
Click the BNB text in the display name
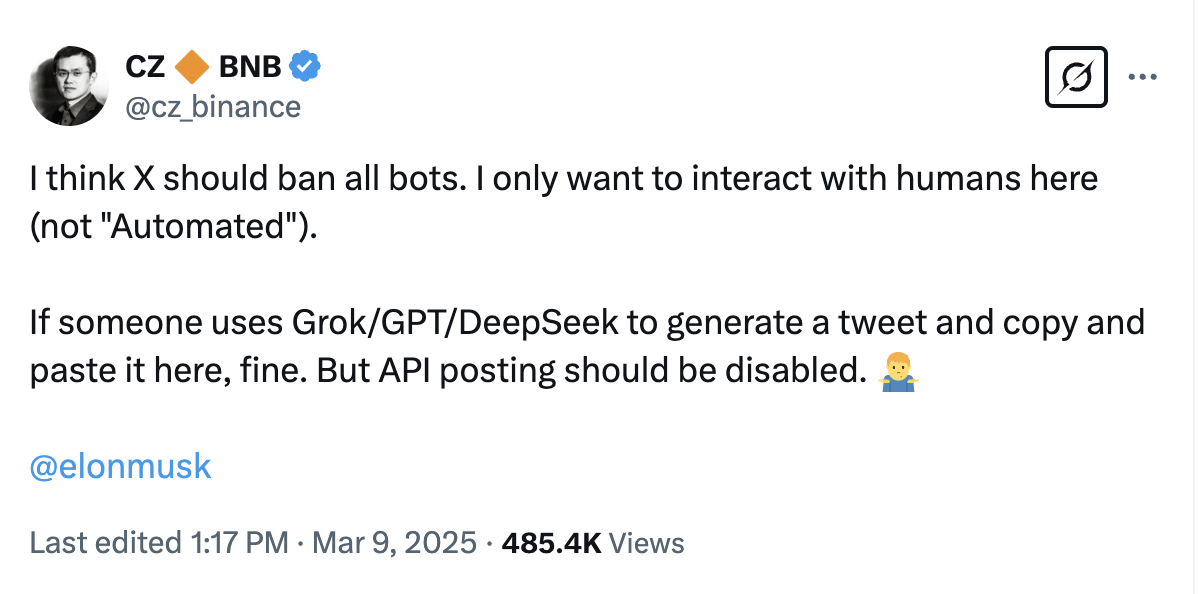pyautogui.click(x=249, y=67)
